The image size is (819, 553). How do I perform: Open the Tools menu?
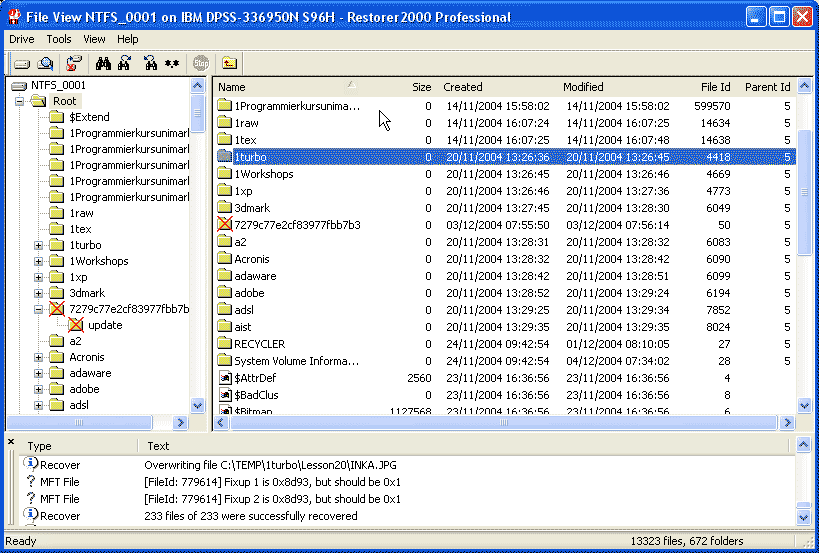(58, 39)
